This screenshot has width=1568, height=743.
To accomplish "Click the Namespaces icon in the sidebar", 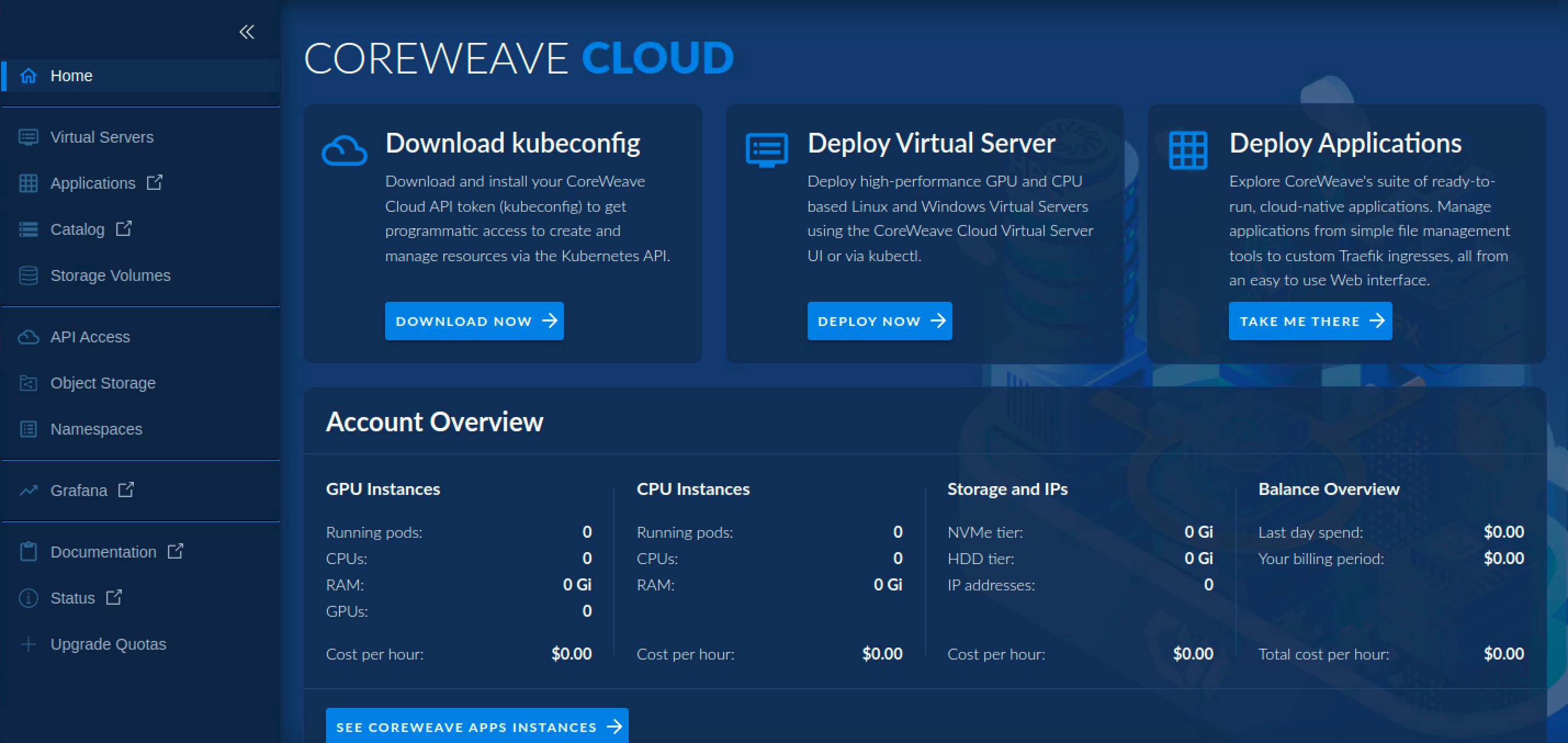I will point(28,429).
